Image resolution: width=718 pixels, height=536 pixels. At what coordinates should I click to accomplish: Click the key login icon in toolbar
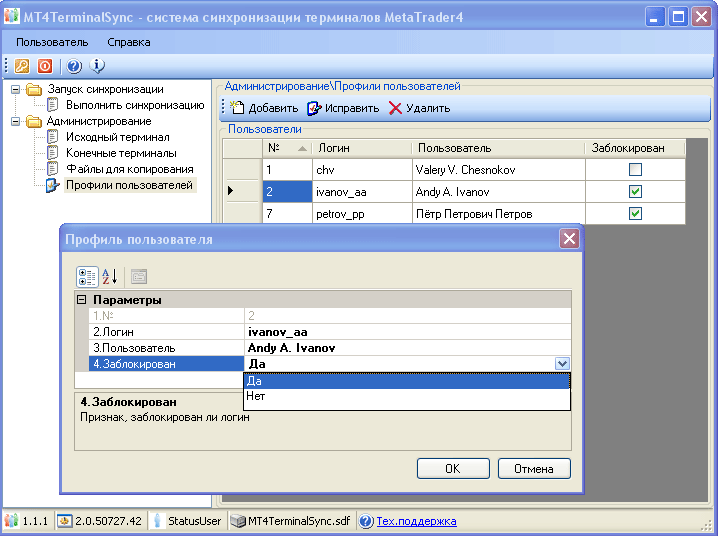coord(22,66)
